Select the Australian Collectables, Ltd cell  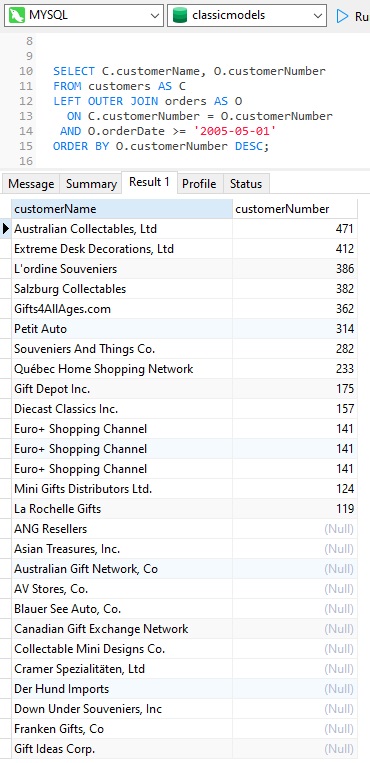(x=122, y=229)
